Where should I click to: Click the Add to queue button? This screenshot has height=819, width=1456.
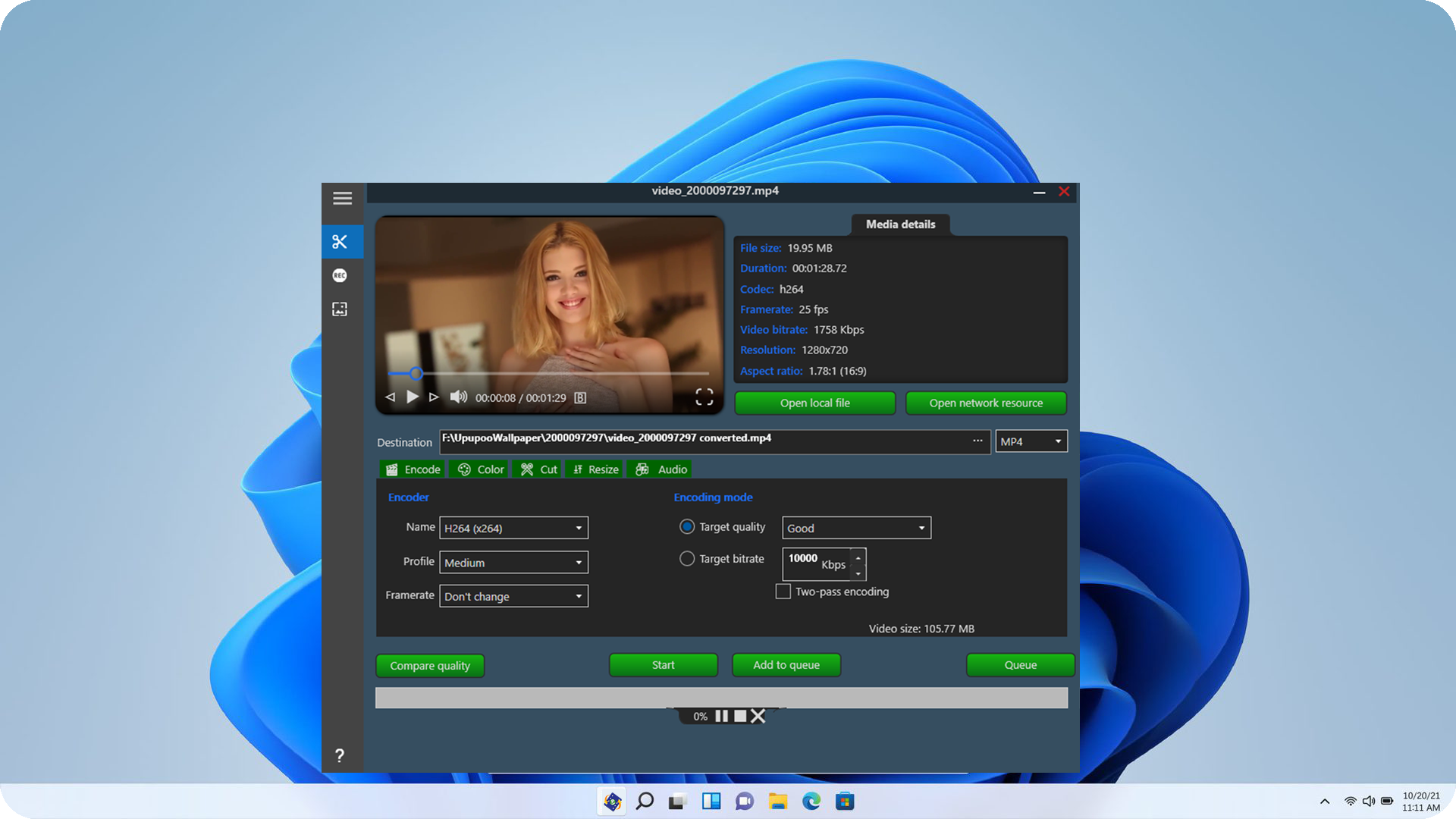[786, 665]
